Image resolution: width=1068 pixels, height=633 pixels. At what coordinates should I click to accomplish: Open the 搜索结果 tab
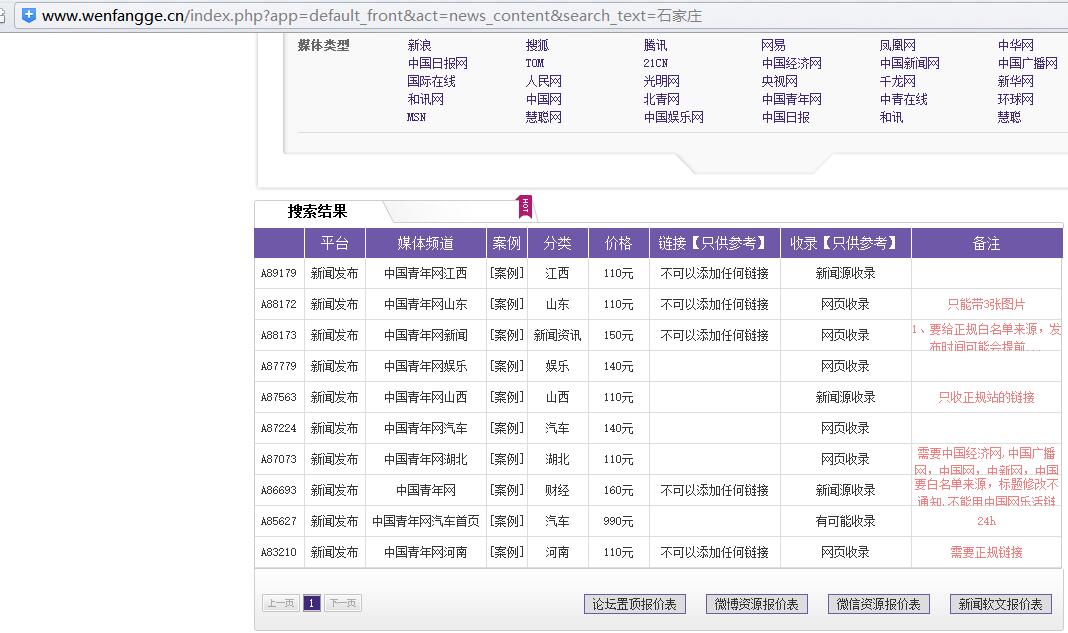317,211
